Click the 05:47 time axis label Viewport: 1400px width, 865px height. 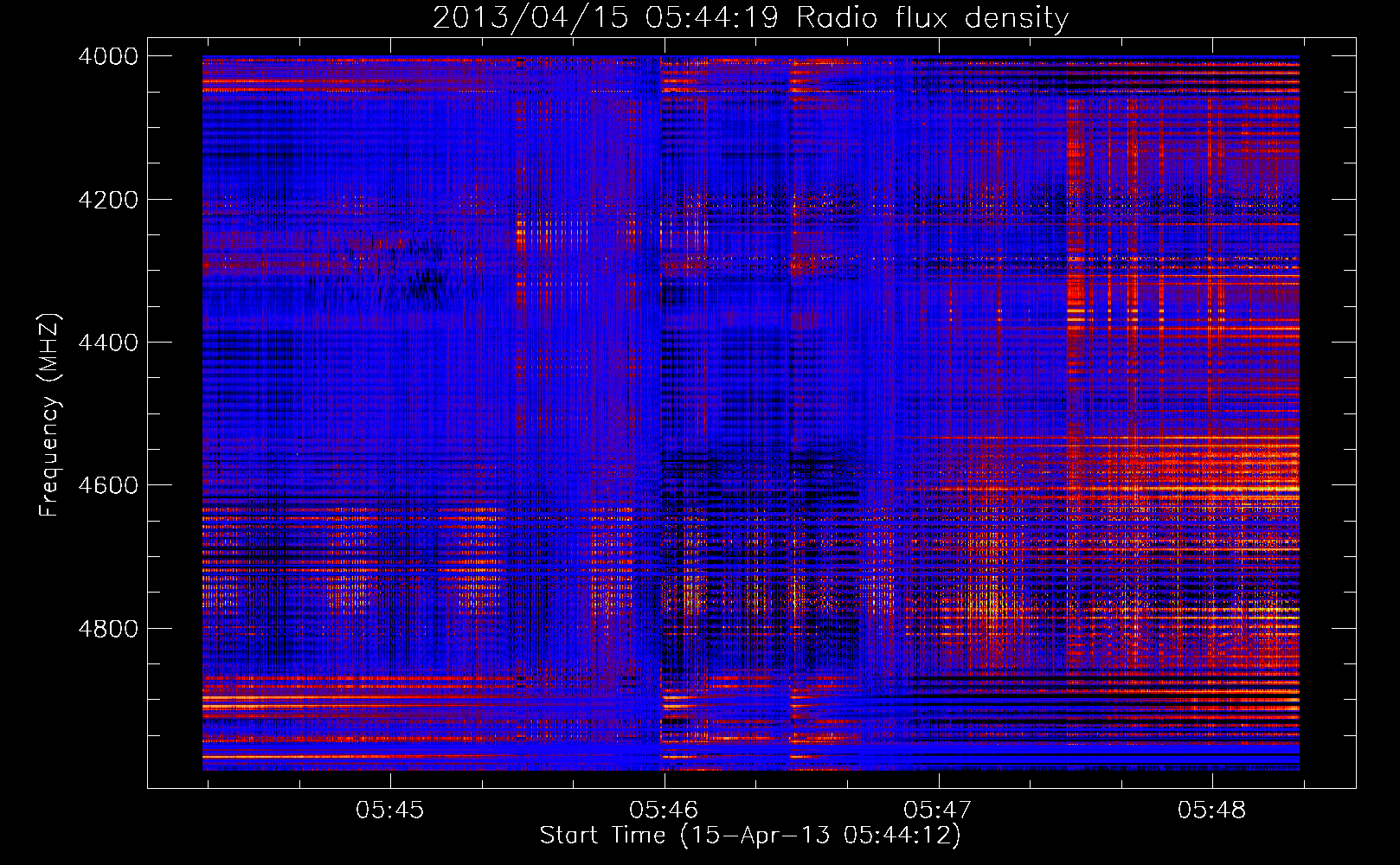tap(938, 810)
